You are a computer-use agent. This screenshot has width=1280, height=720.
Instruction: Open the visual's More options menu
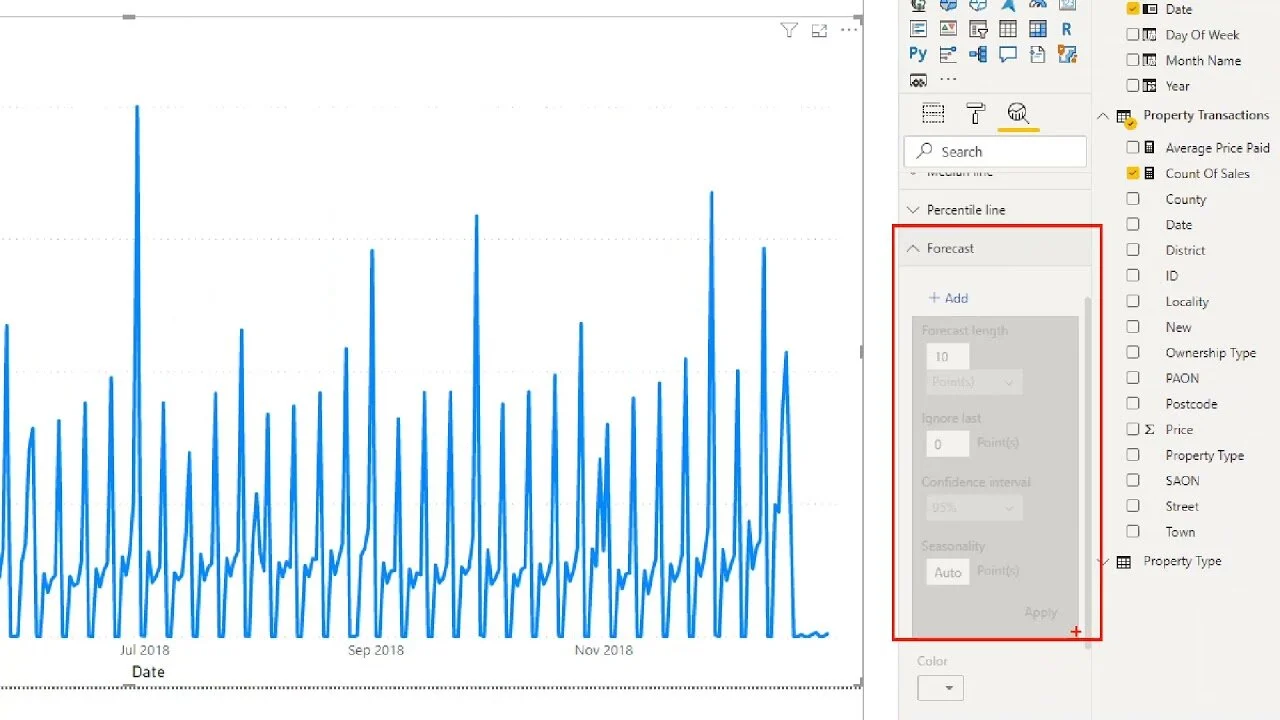849,30
